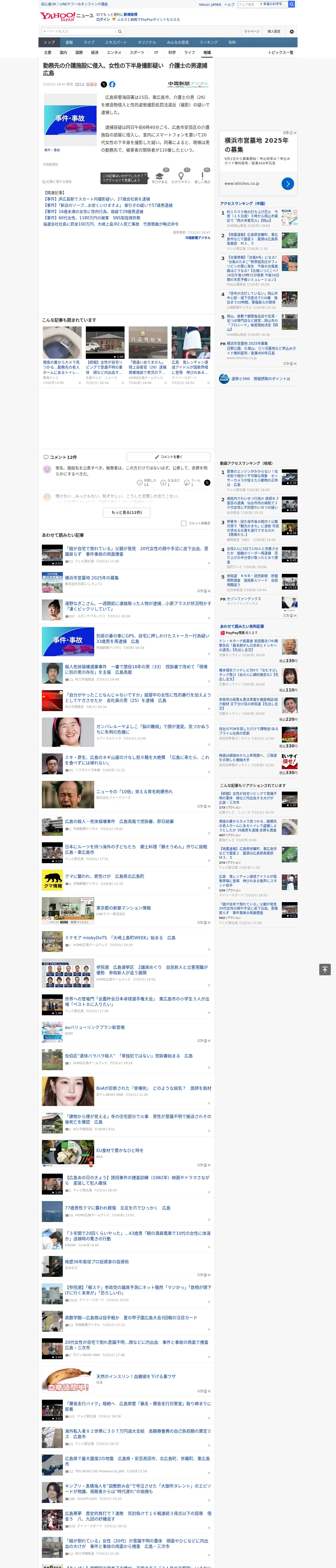Open 東京の新築マンション情報 ad
The image size is (336, 1568).
(x=123, y=908)
